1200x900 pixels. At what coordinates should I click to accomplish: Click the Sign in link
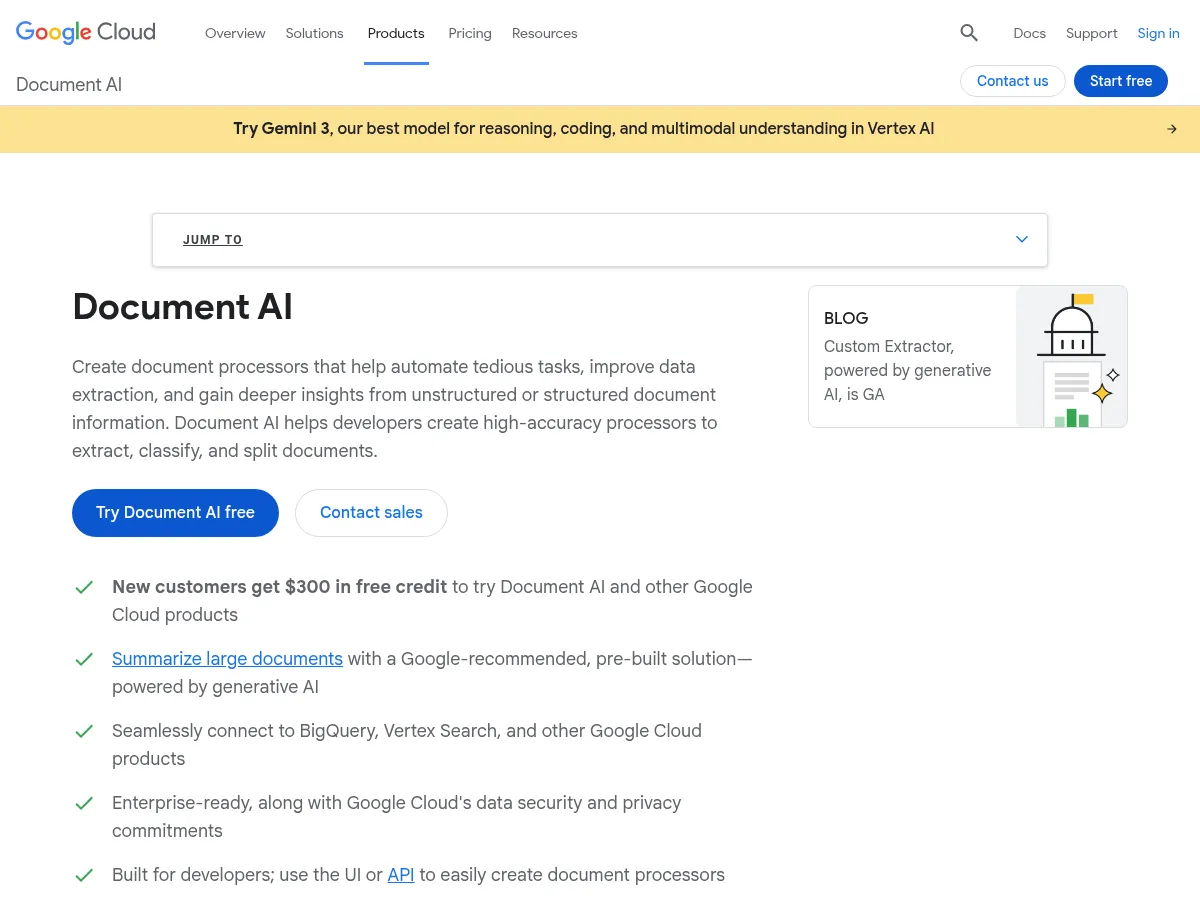[1158, 33]
